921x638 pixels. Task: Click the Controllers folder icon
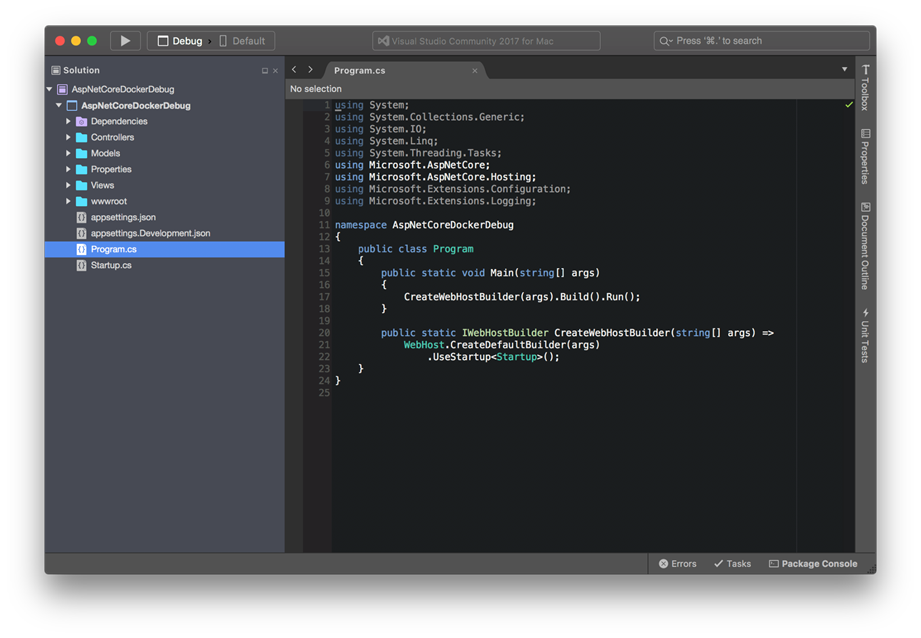[82, 137]
